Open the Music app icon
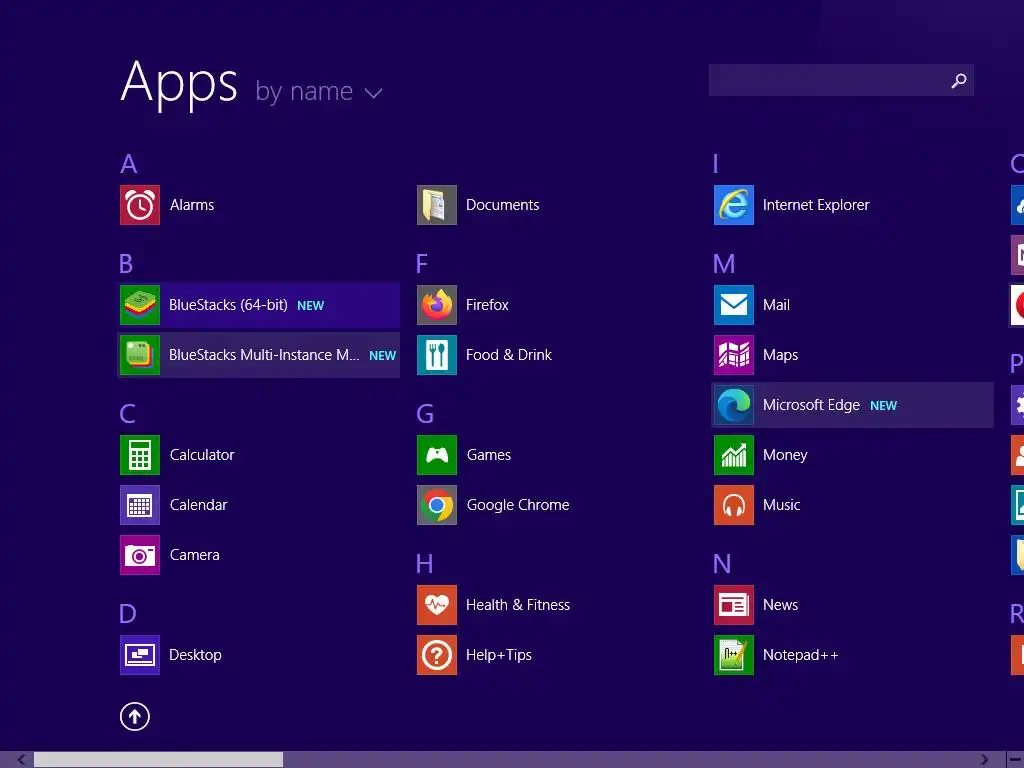 tap(734, 505)
